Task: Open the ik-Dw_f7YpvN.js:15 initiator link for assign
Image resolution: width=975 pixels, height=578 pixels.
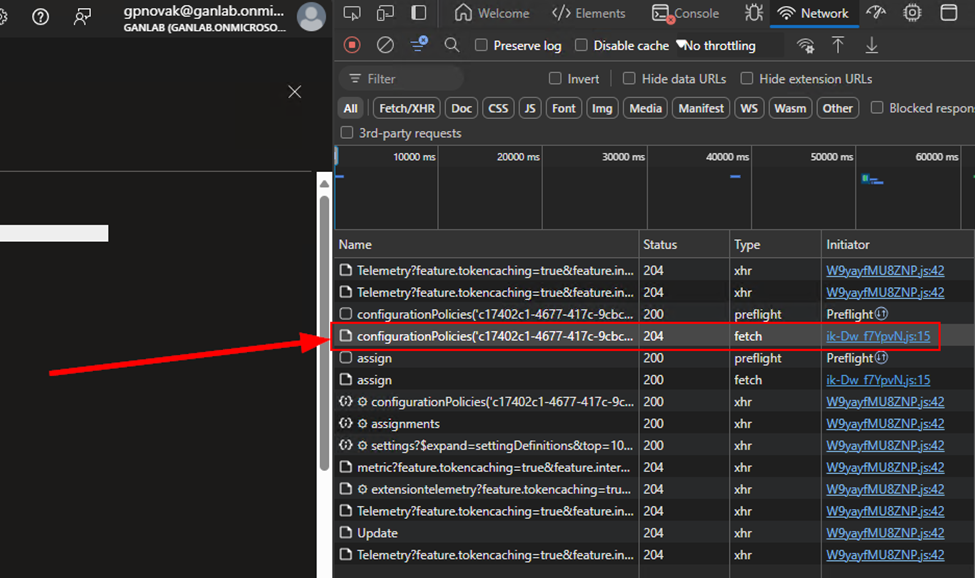Action: point(877,380)
